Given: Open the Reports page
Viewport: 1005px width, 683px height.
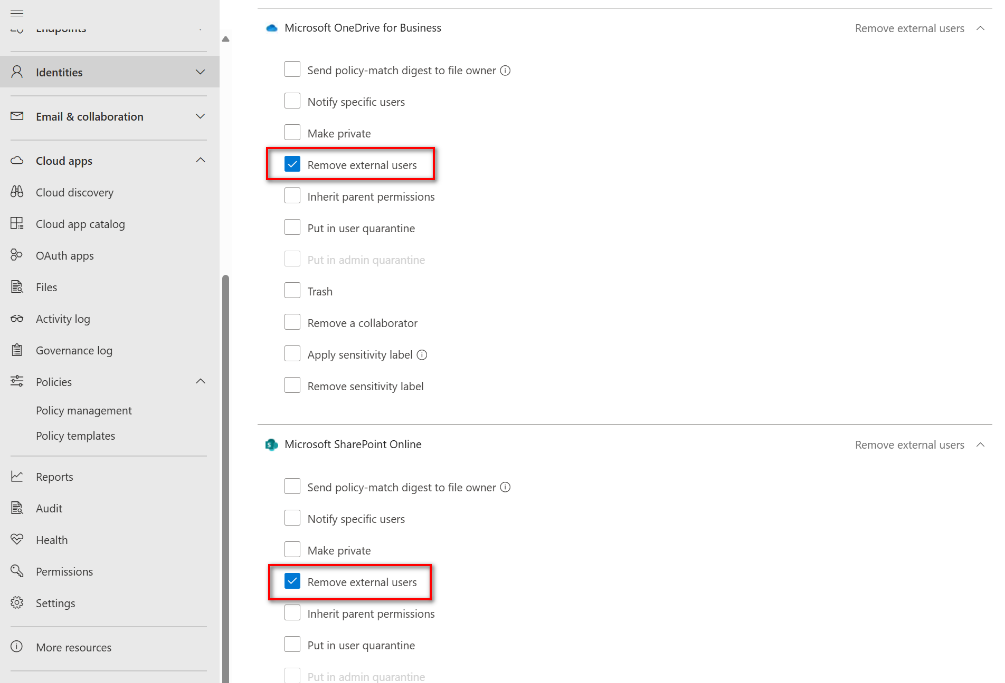Looking at the screenshot, I should pos(54,477).
